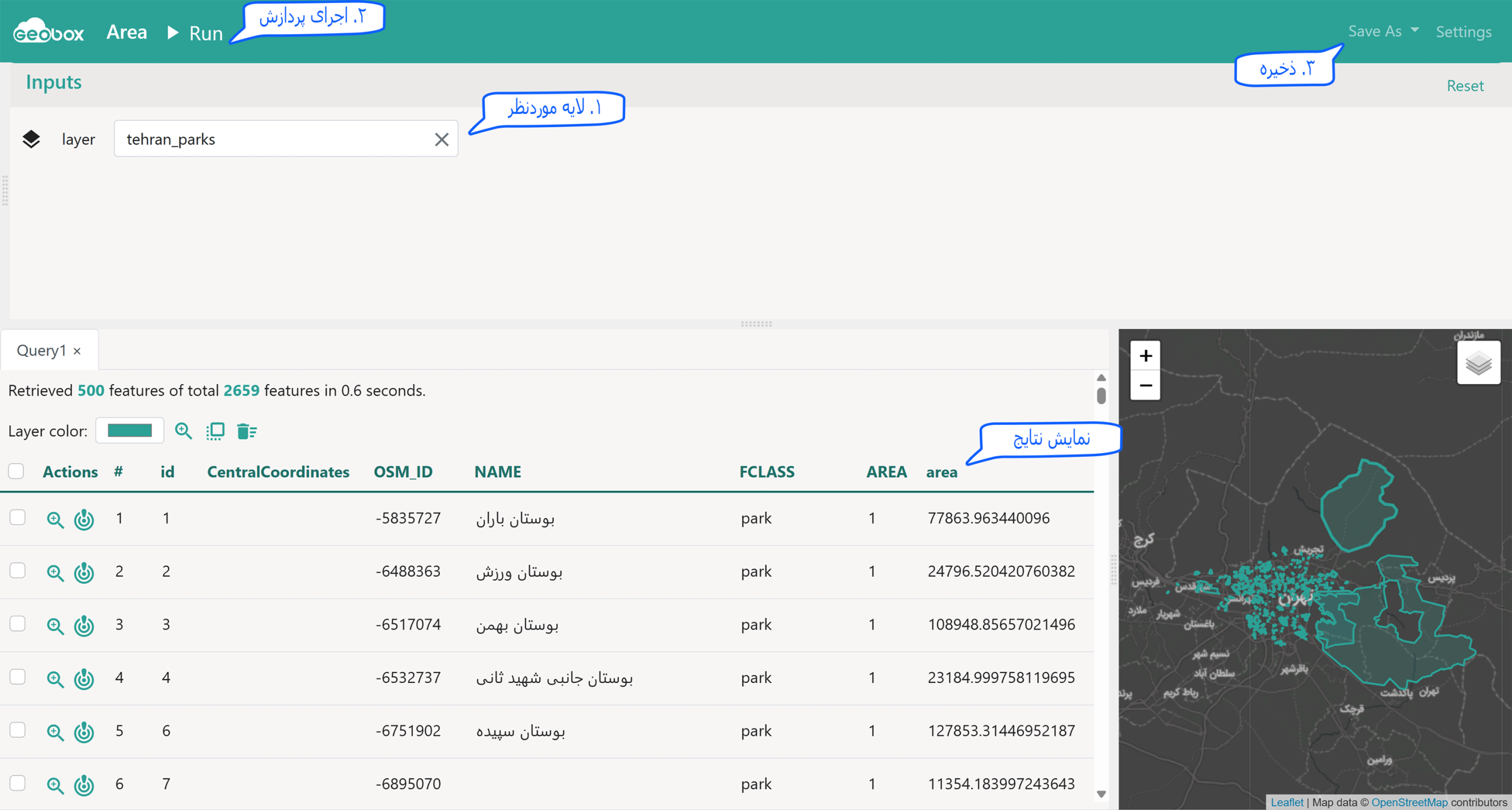The image size is (1512, 810).
Task: Zoom to feature بوستان بهمن
Action: pyautogui.click(x=55, y=626)
